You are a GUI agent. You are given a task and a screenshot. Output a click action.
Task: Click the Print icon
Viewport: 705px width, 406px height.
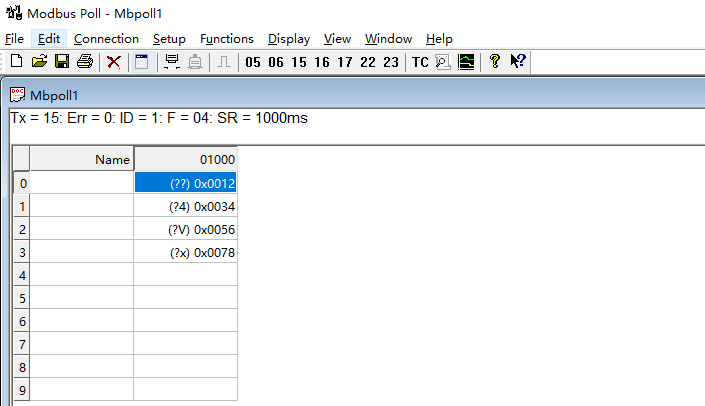[x=85, y=61]
